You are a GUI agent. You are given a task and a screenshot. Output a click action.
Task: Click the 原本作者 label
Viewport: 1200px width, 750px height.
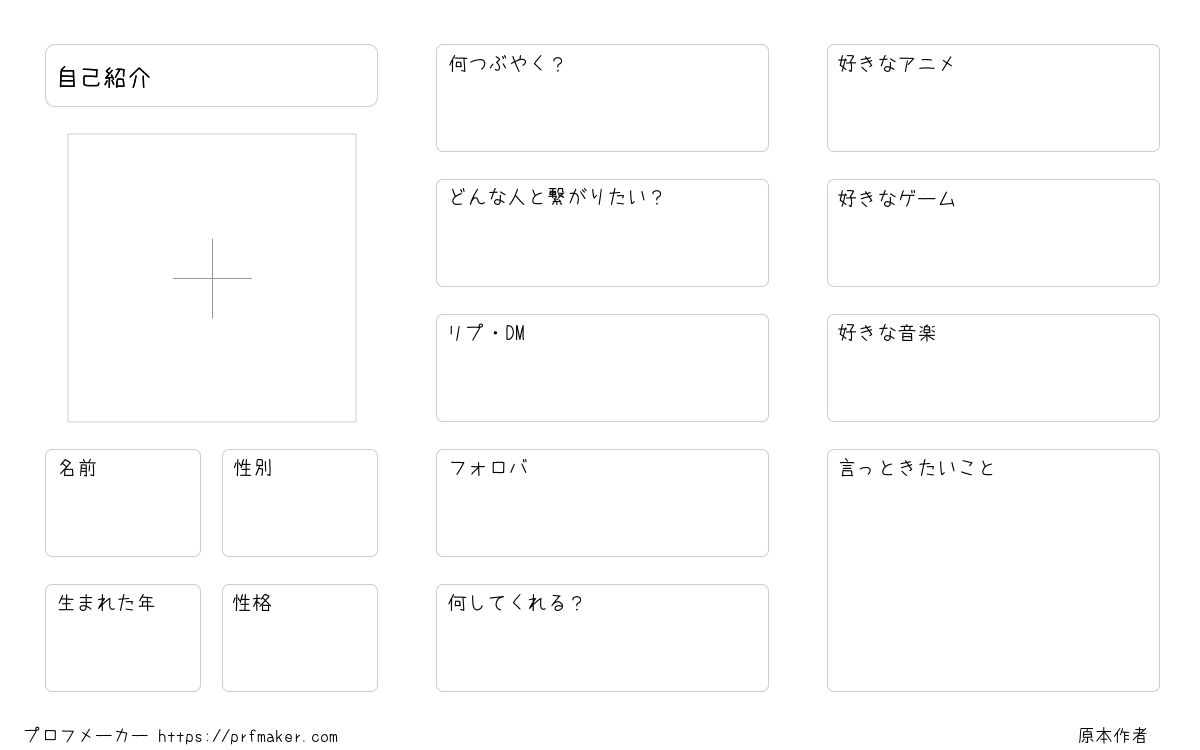point(1113,736)
